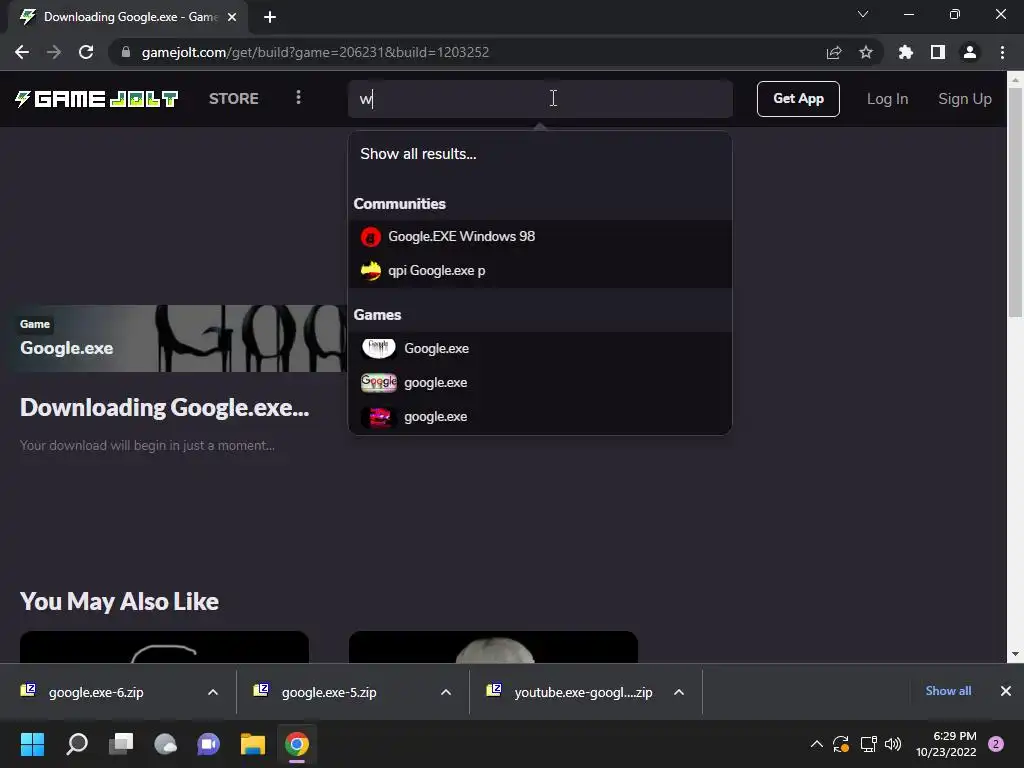Open the Widgets weather icon
Image resolution: width=1024 pixels, height=768 pixels.
click(x=165, y=744)
